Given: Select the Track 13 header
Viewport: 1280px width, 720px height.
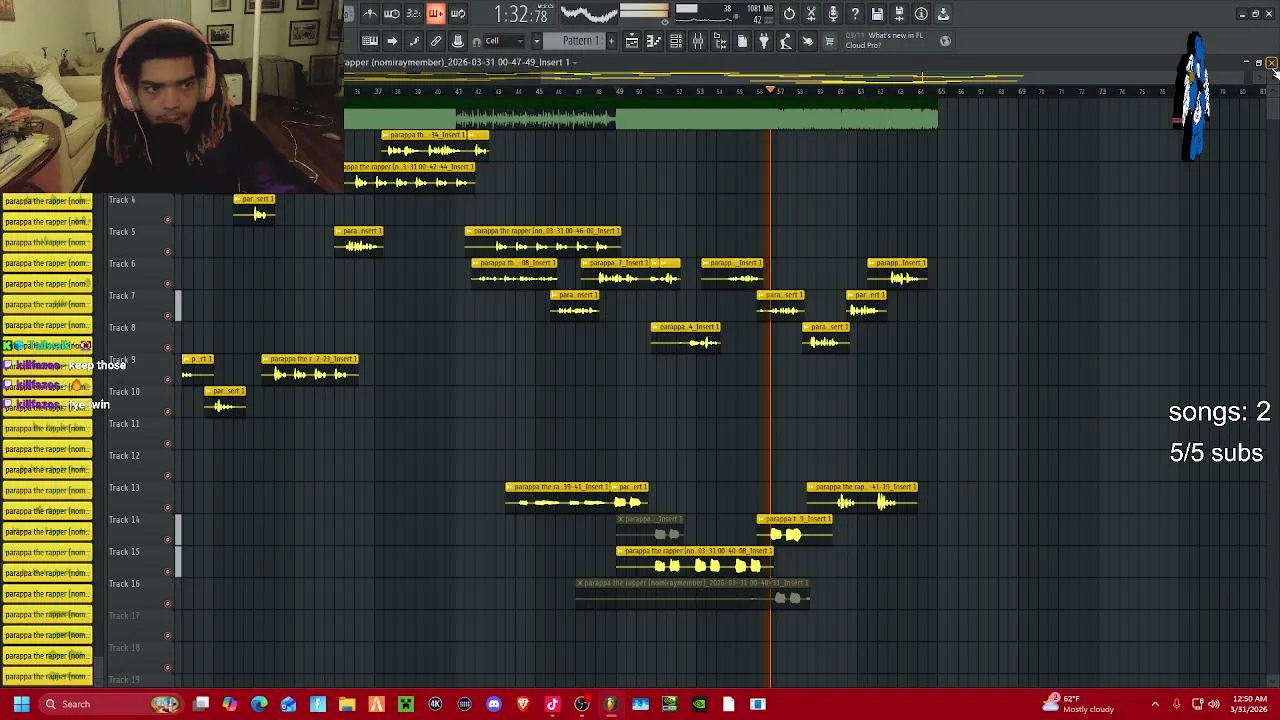Looking at the screenshot, I should point(140,496).
